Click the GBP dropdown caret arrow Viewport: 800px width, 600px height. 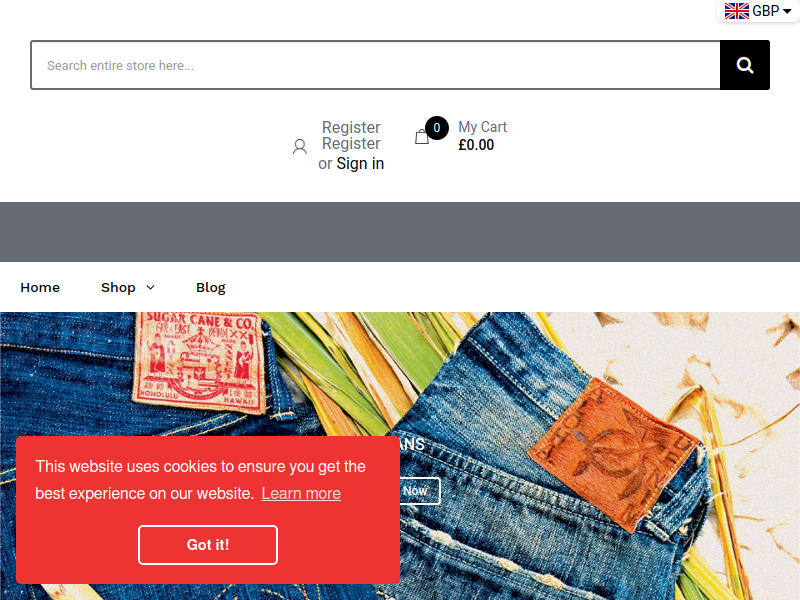[787, 11]
